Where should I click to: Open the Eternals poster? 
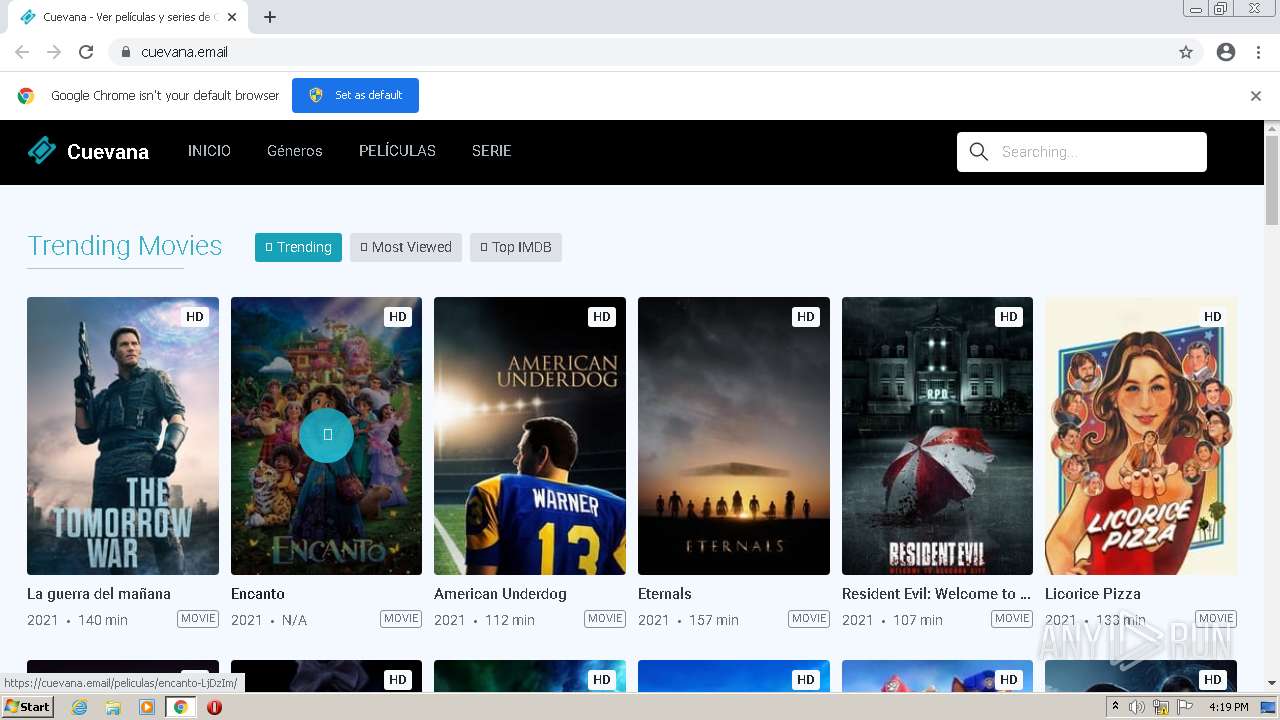click(x=734, y=436)
